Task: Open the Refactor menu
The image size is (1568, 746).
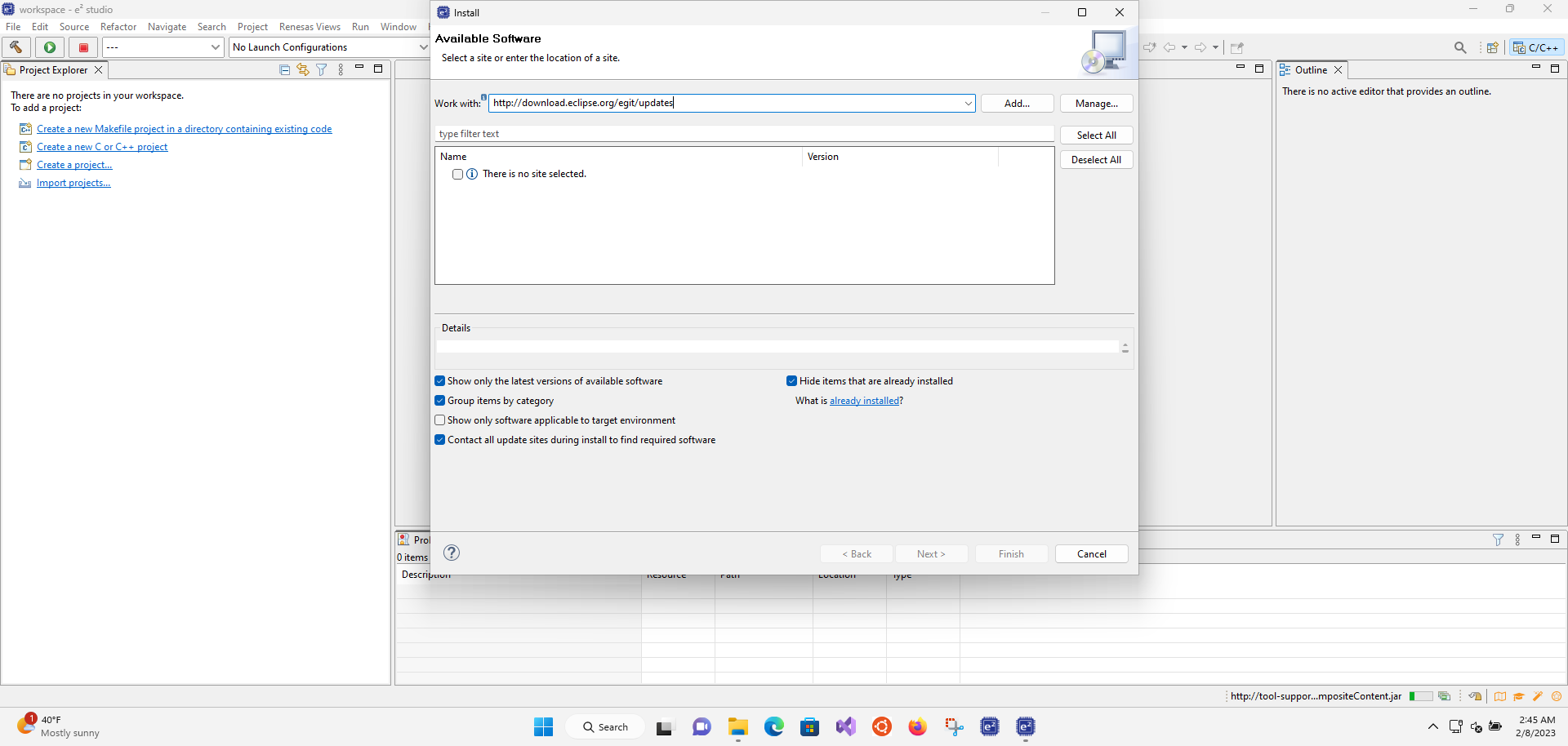Action: [x=118, y=27]
